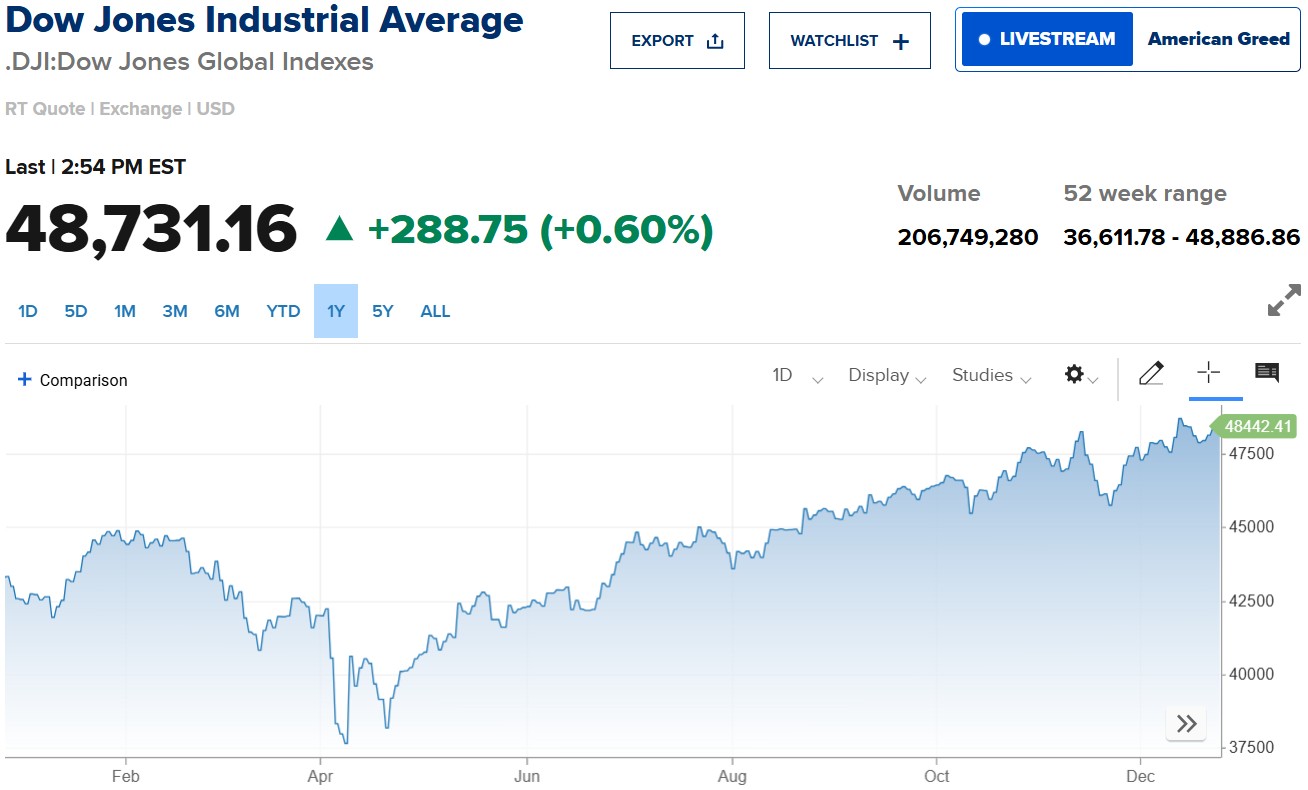Open chart comments panel icon
The image size is (1308, 790).
click(x=1266, y=372)
